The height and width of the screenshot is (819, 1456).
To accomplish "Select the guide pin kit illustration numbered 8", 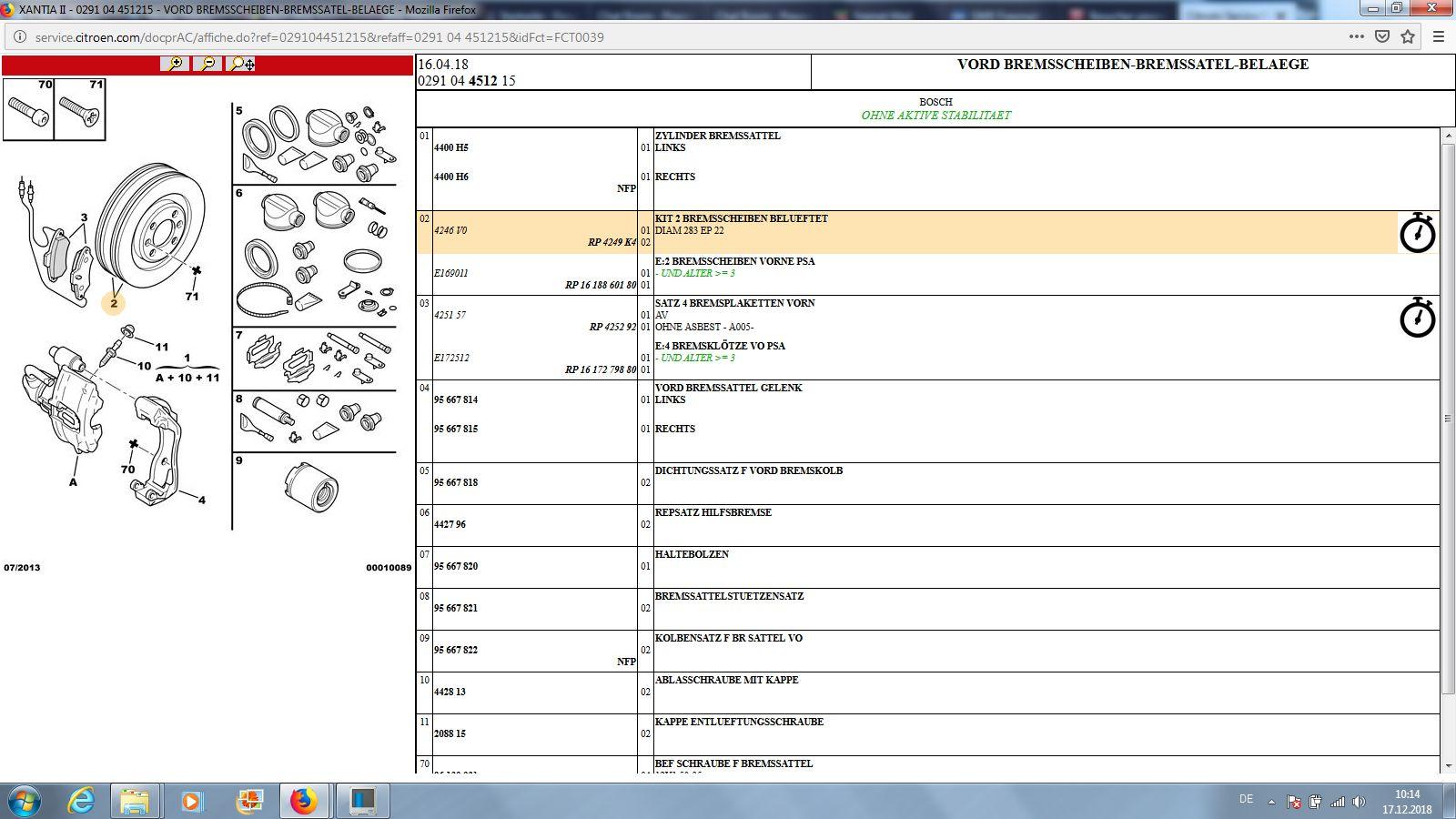I will click(315, 420).
